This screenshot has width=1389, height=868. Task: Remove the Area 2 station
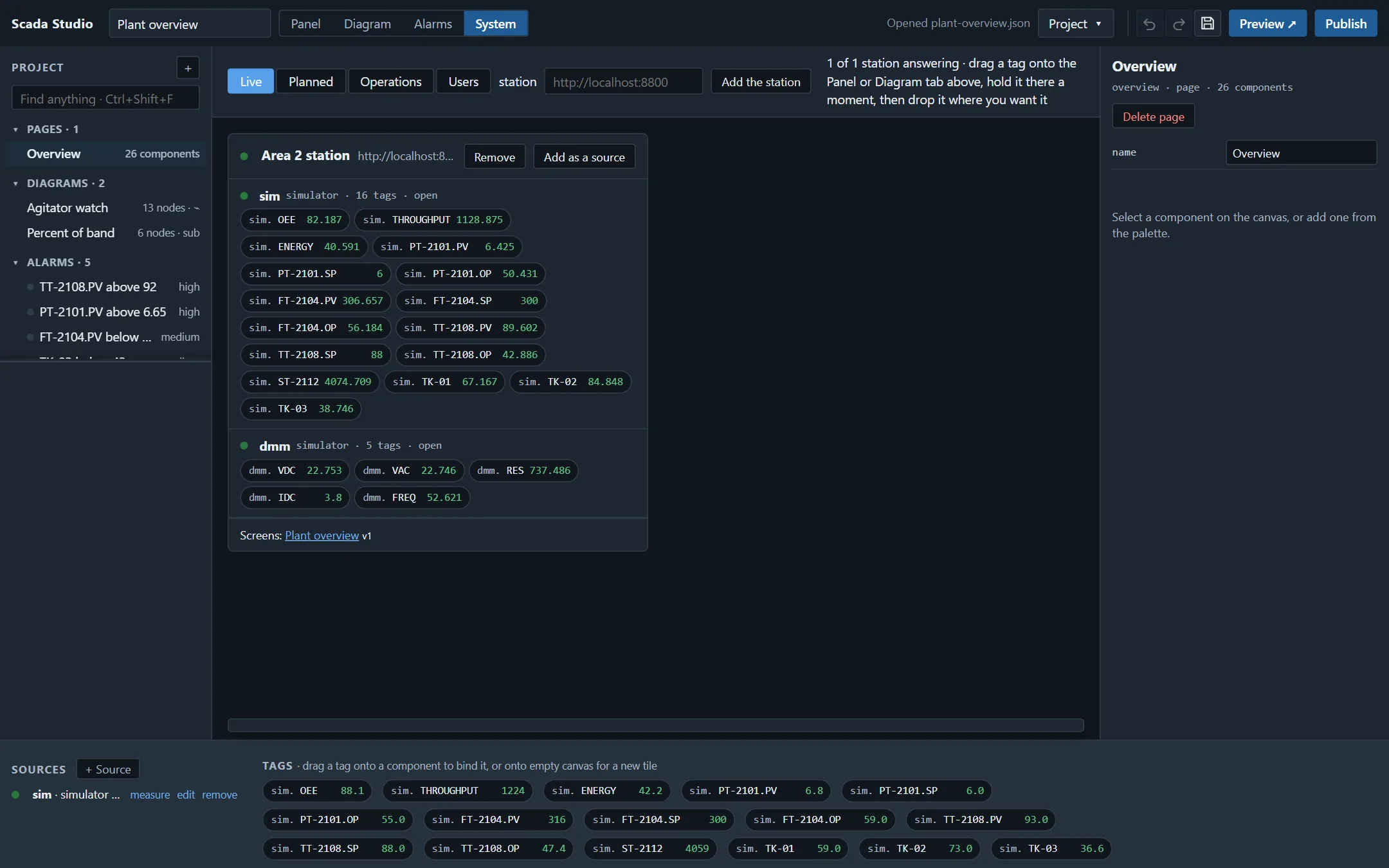pos(495,157)
